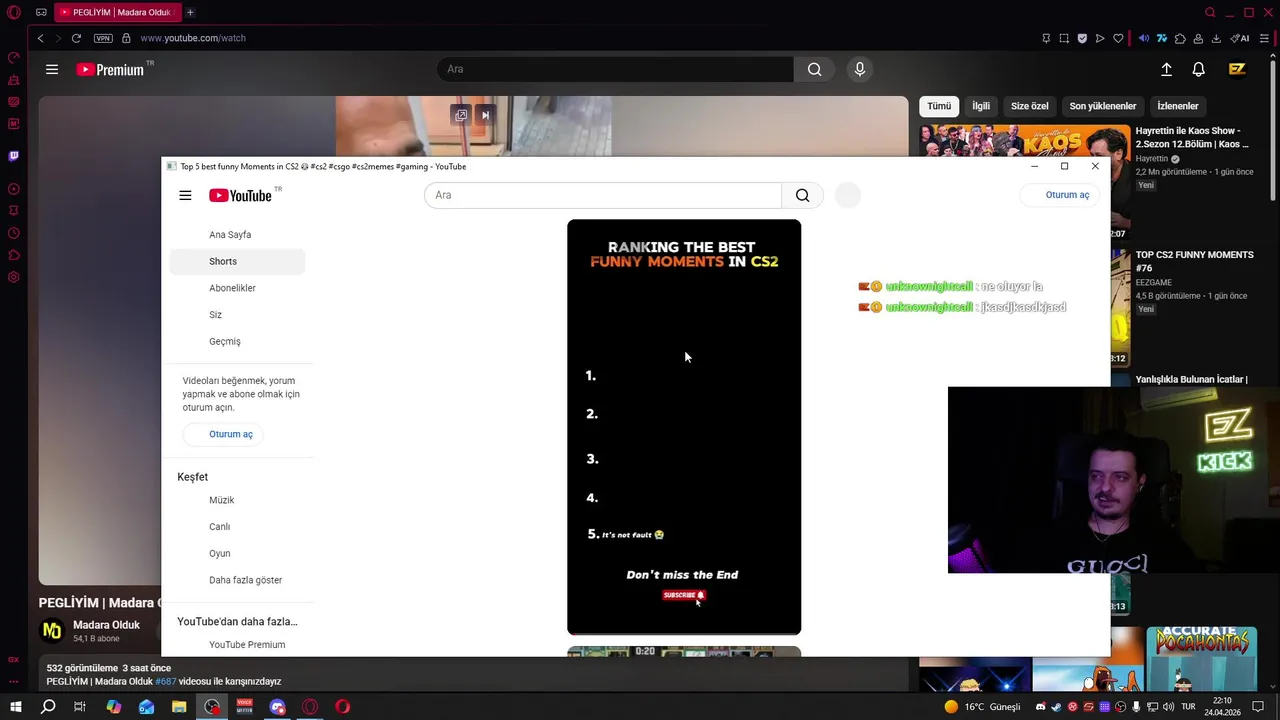Open YouTube guide hamburger menu in Opera

pyautogui.click(x=52, y=69)
